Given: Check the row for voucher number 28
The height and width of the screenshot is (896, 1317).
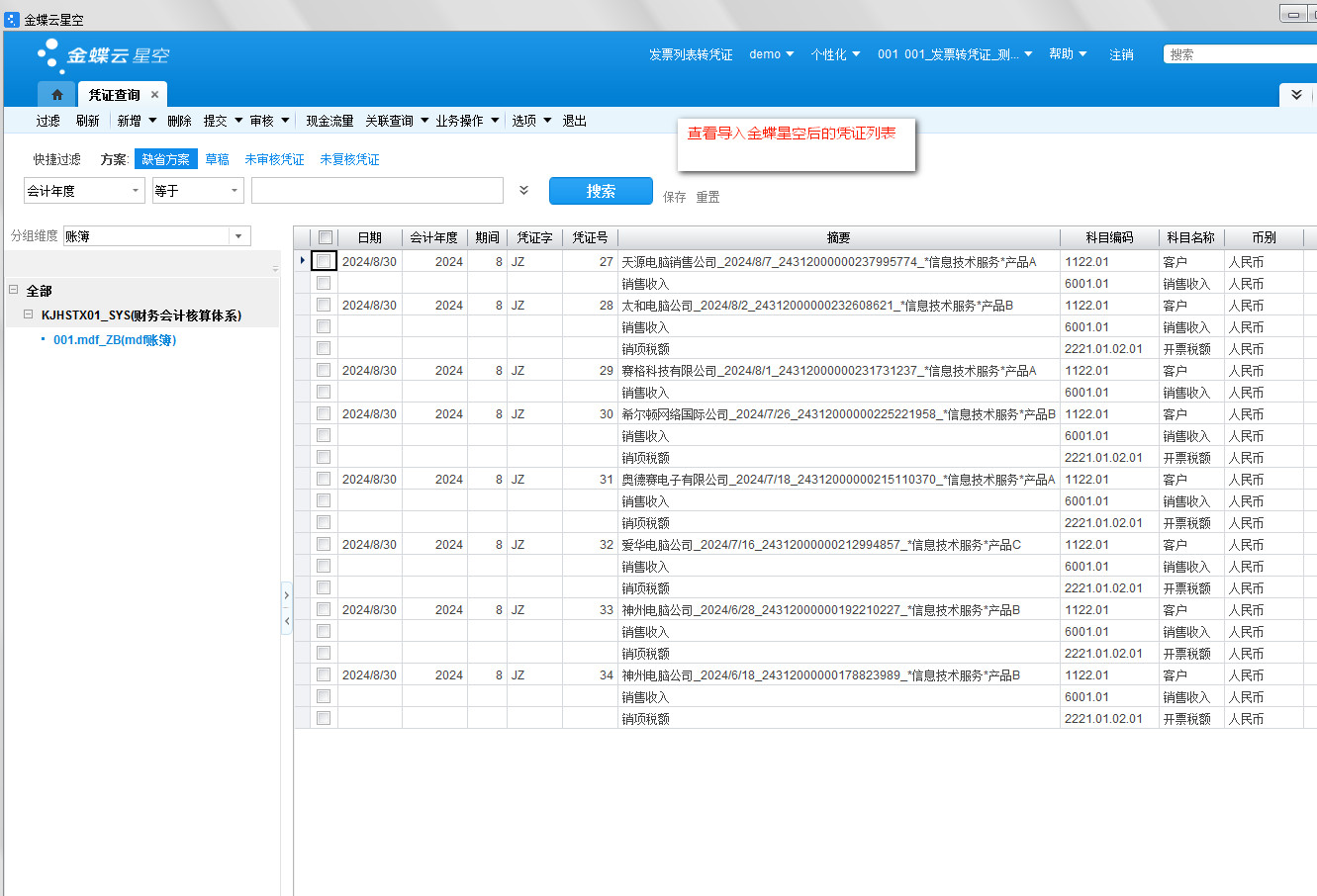Looking at the screenshot, I should (324, 305).
